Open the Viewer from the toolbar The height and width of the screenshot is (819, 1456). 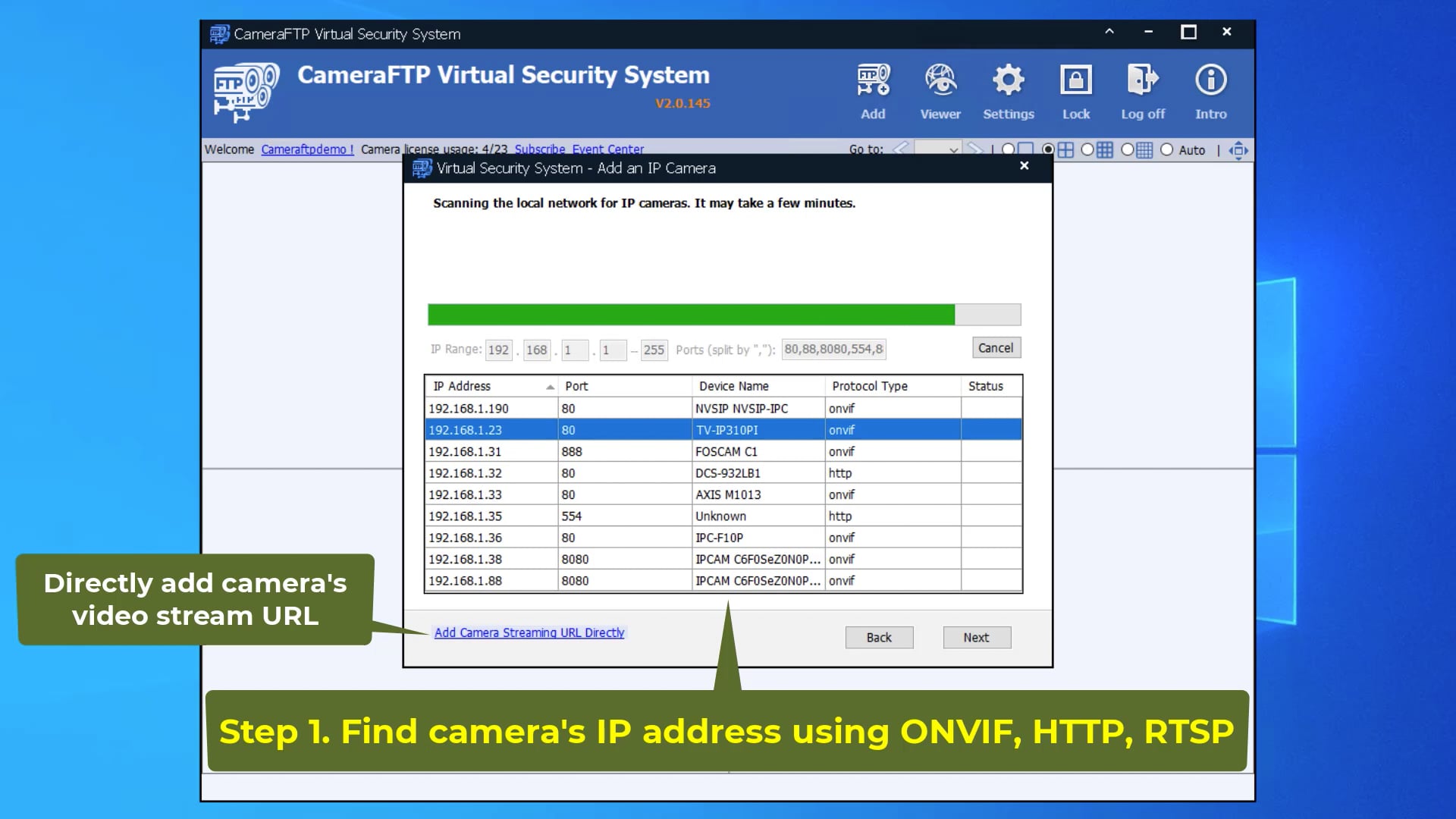click(940, 92)
